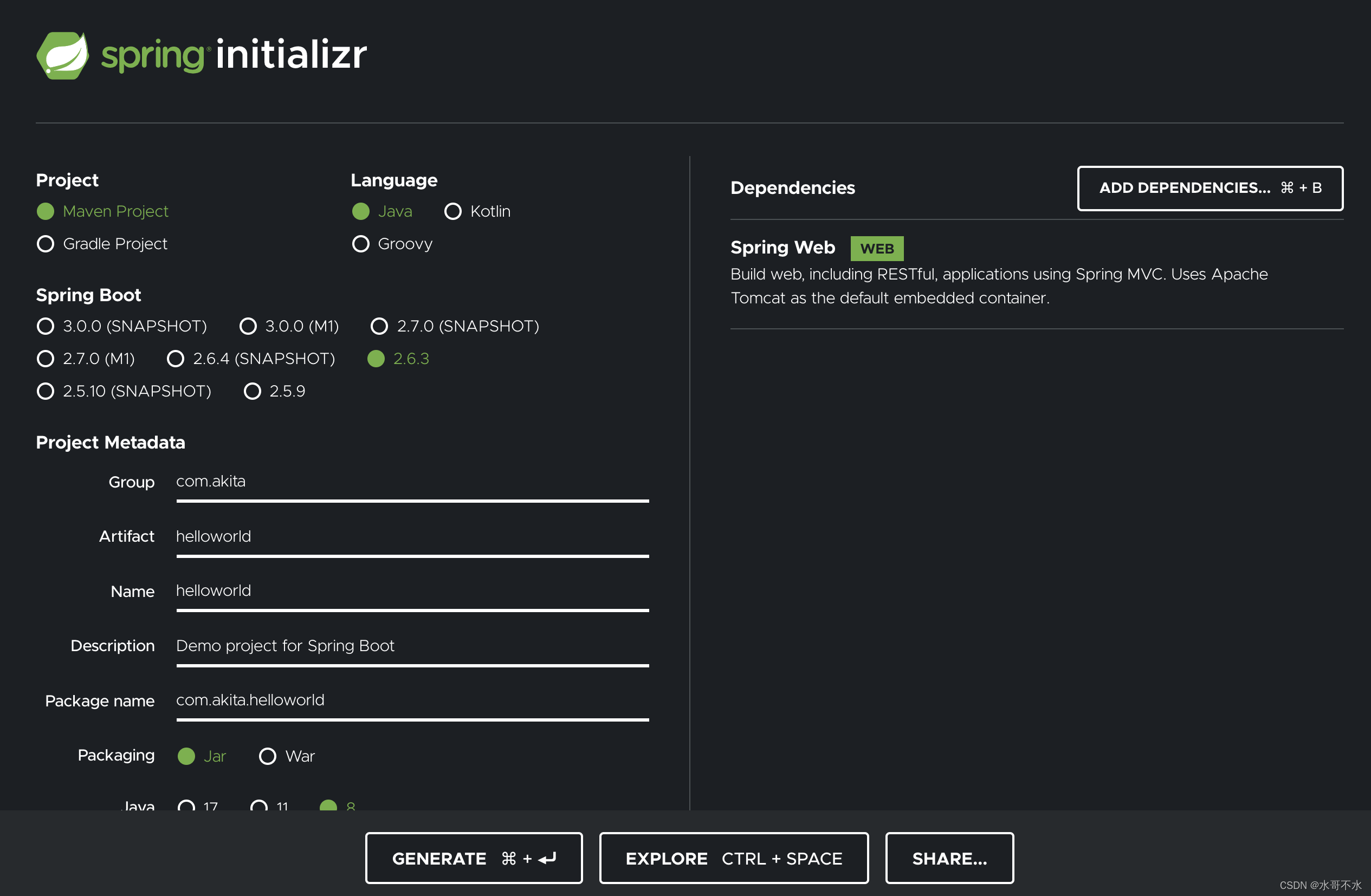The image size is (1371, 896).
Task: Select Spring Boot 2.6.3 version
Action: pyautogui.click(x=376, y=359)
